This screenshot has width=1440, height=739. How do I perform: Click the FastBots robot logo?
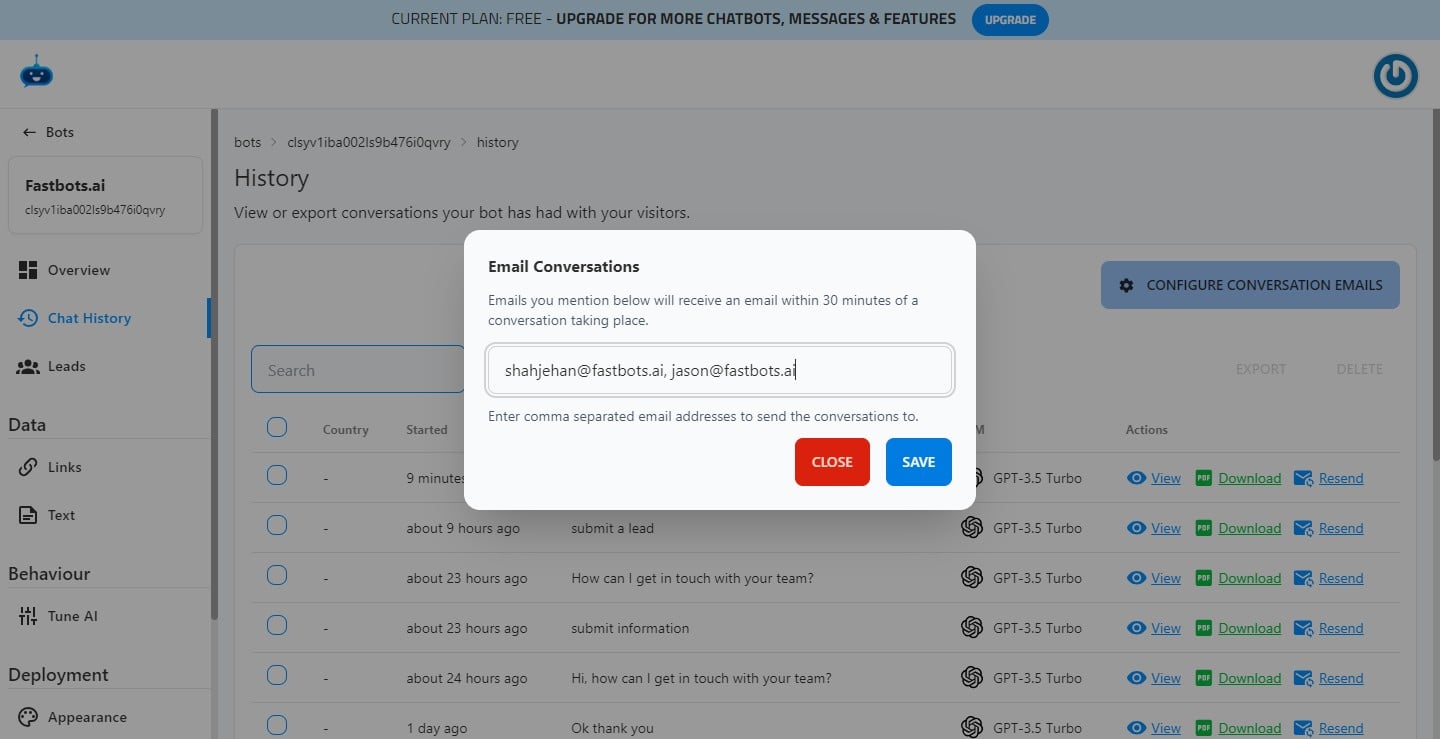point(36,71)
